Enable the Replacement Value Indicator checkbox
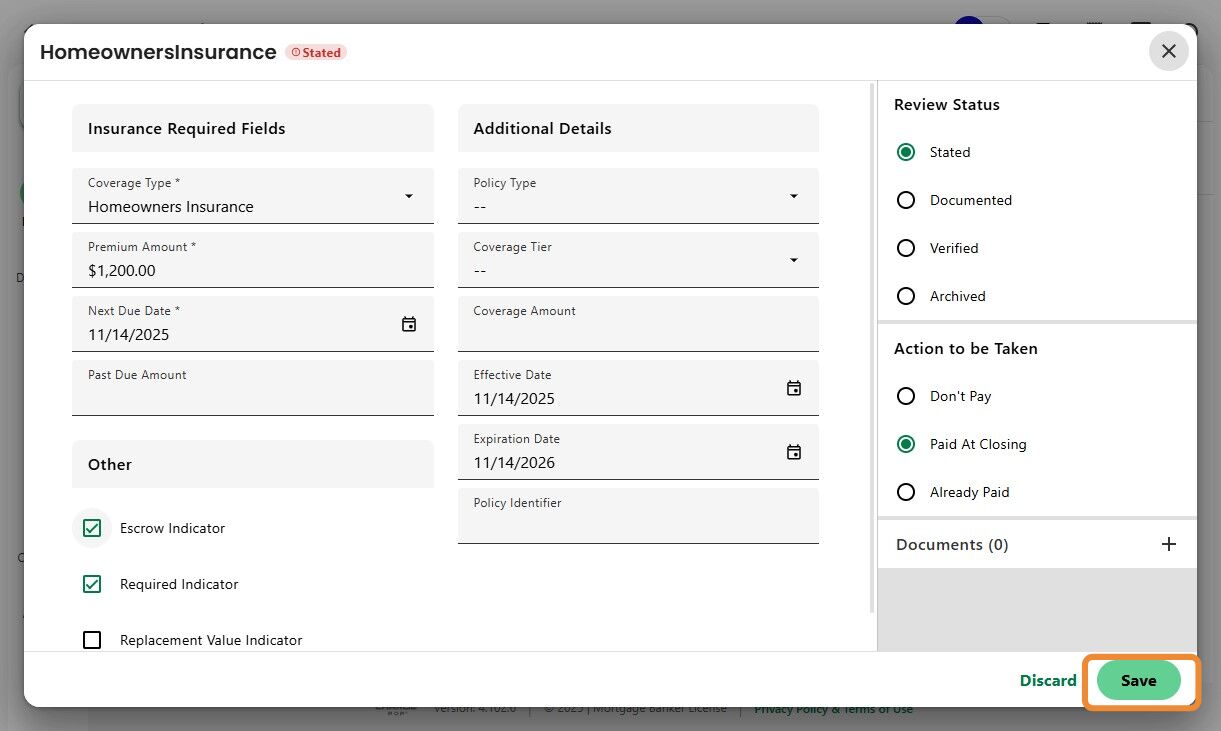1221x731 pixels. [x=92, y=640]
